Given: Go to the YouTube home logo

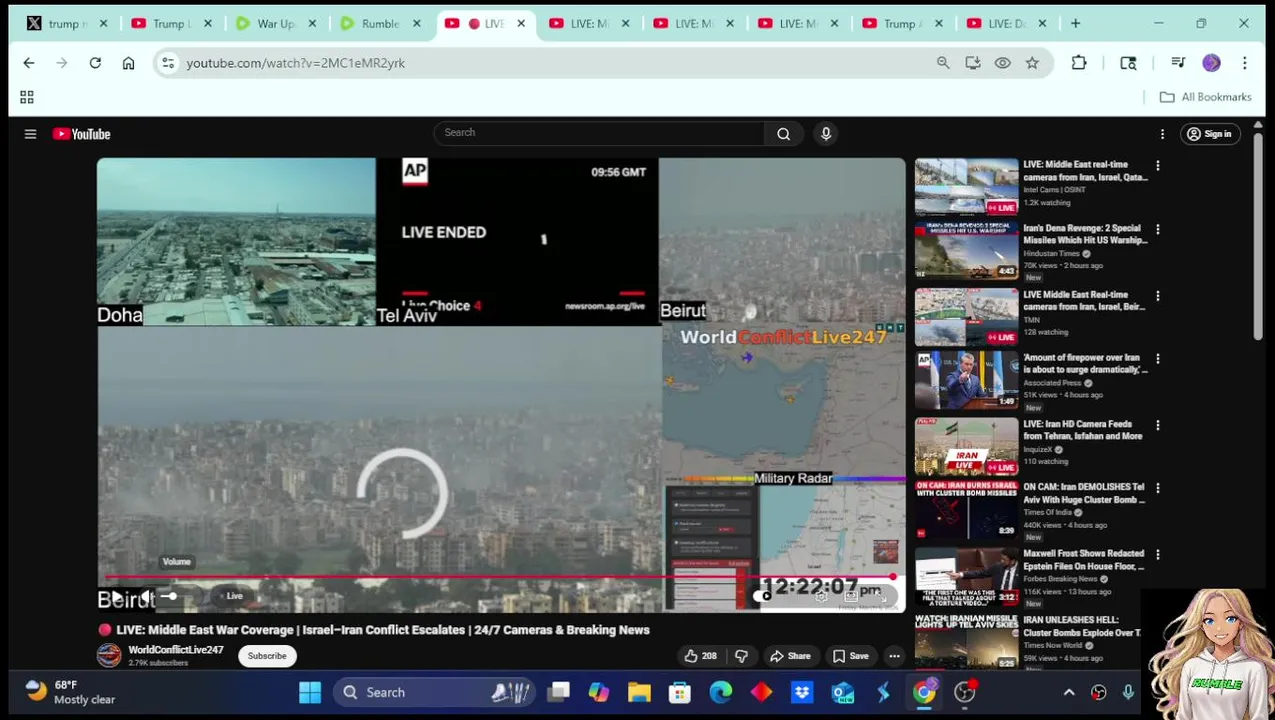Looking at the screenshot, I should [82, 134].
